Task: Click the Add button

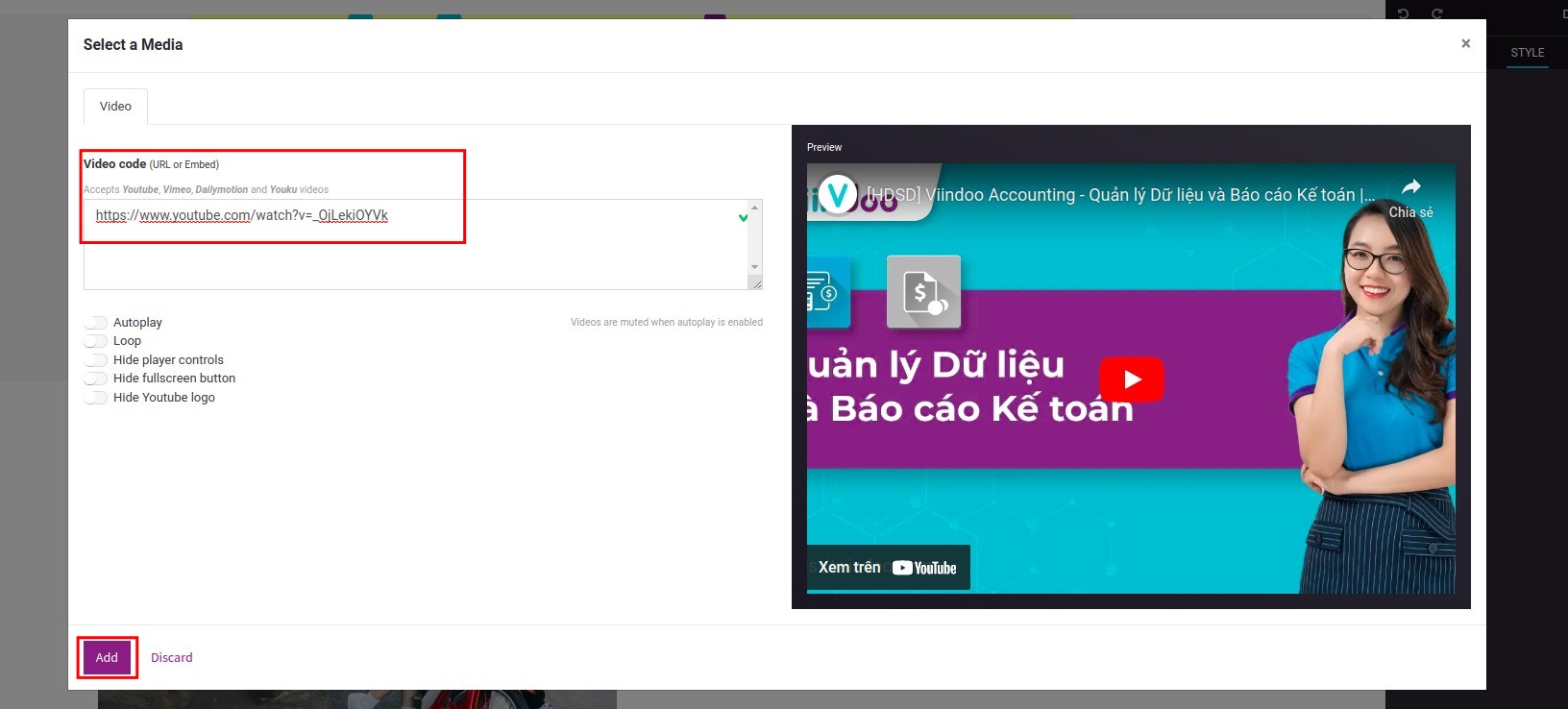Action: point(107,657)
